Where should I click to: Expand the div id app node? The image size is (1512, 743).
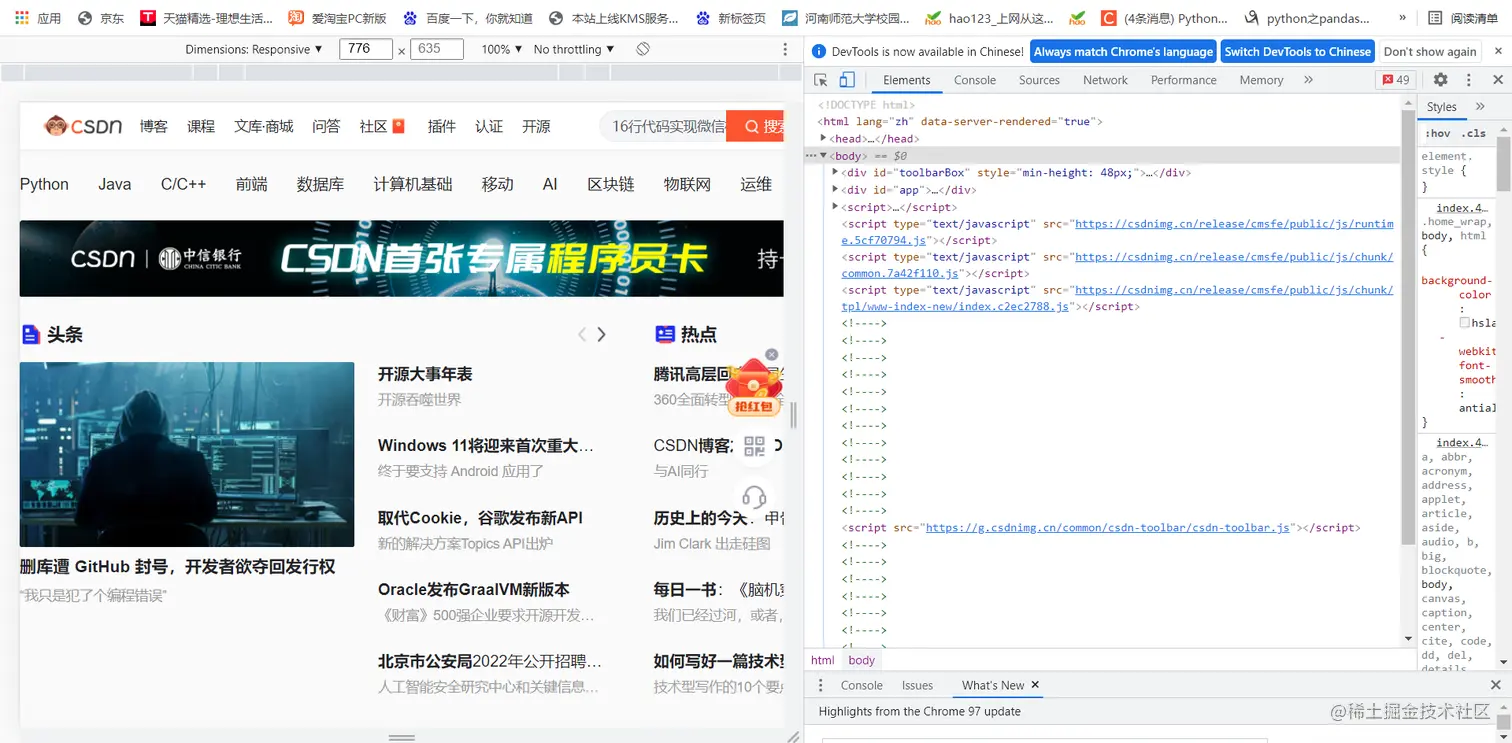click(835, 189)
